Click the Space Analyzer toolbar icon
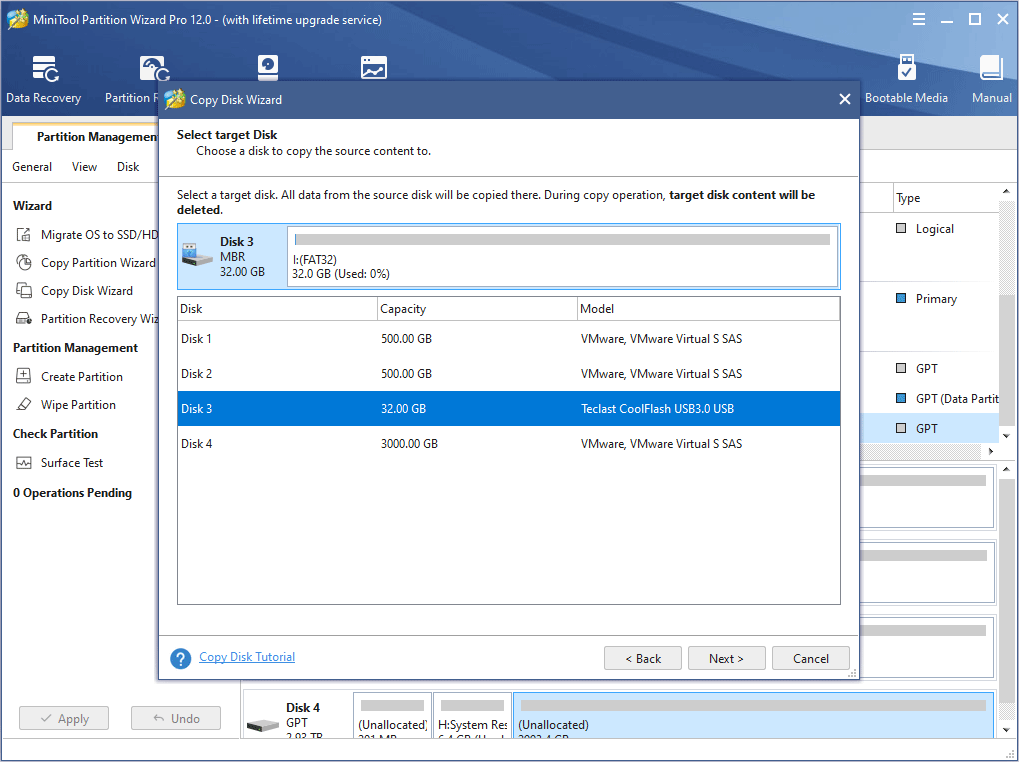This screenshot has width=1019, height=762. (x=374, y=68)
